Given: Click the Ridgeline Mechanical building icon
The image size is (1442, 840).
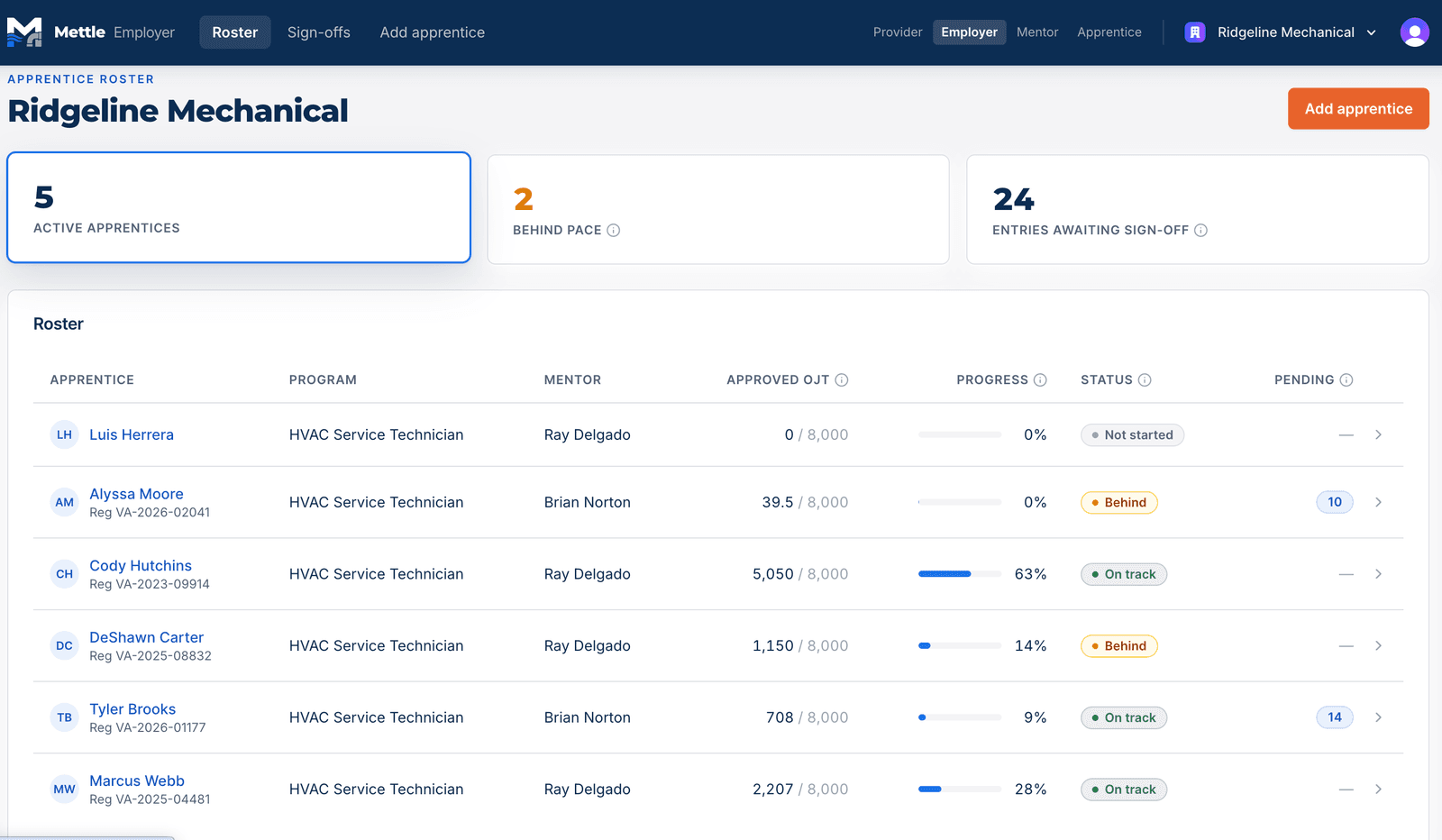Looking at the screenshot, I should coord(1195,32).
